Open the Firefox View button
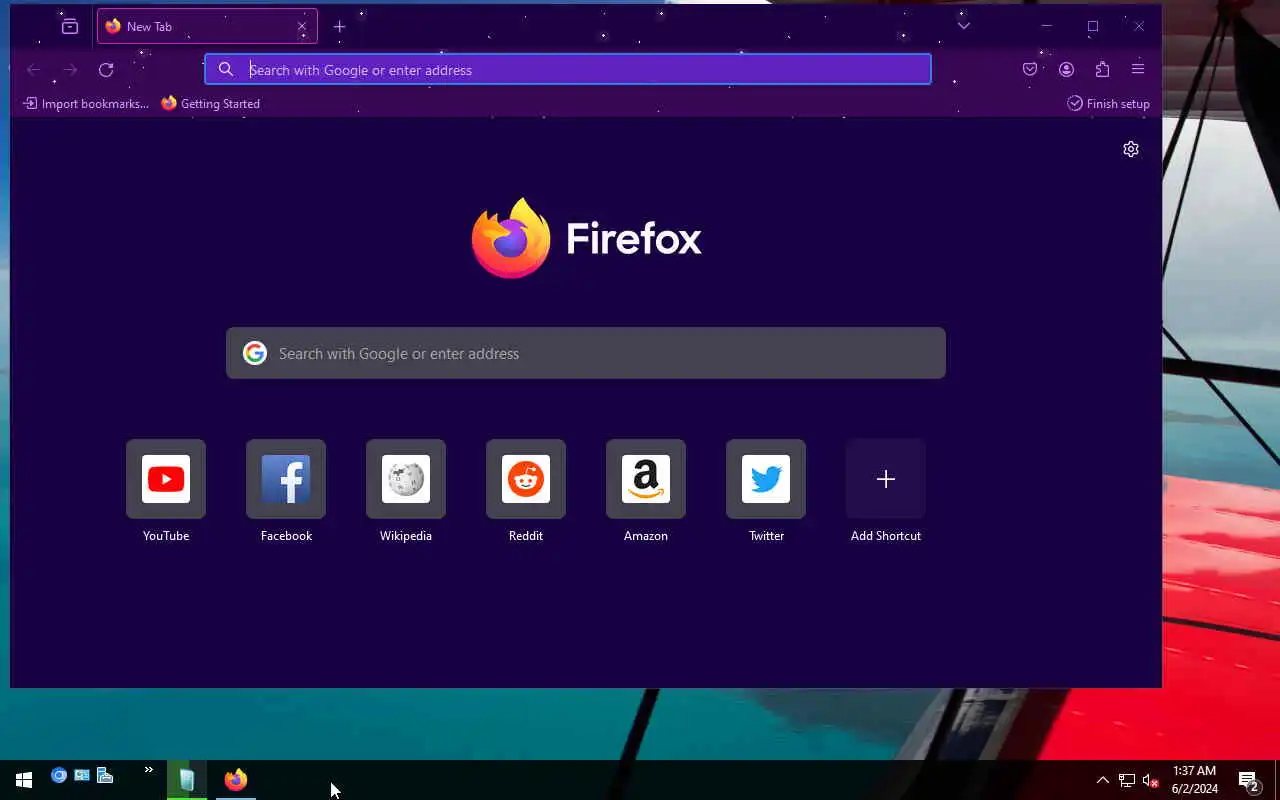This screenshot has height=800, width=1280. pos(70,27)
